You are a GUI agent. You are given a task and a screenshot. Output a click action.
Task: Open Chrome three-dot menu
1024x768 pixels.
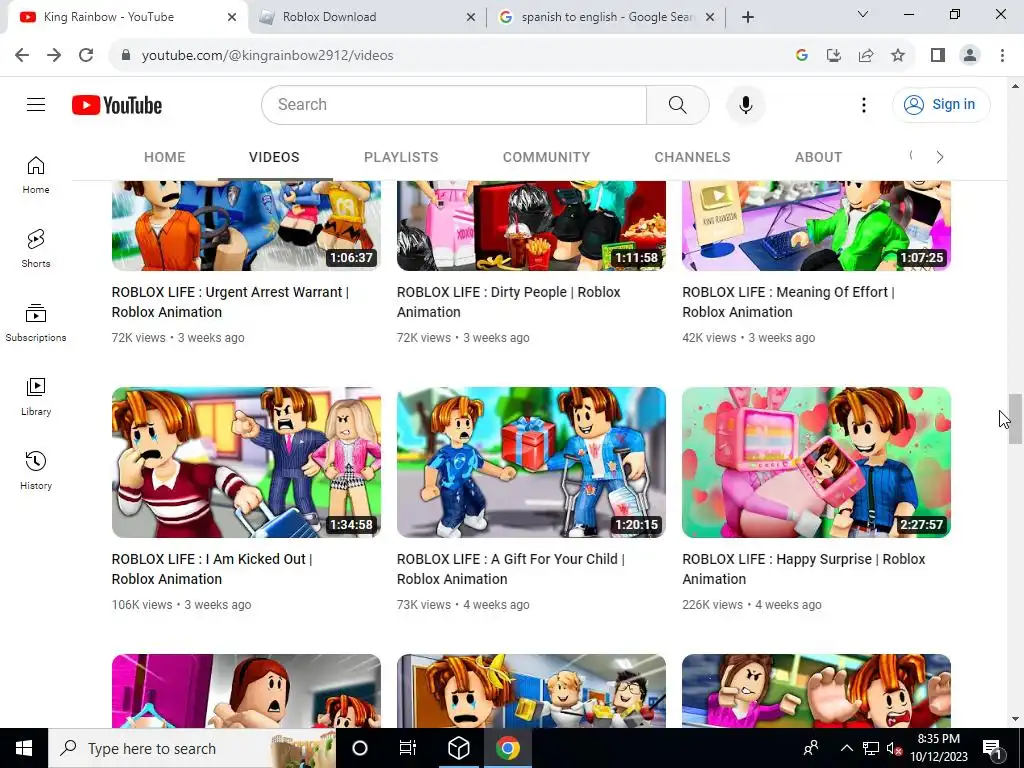click(1002, 56)
